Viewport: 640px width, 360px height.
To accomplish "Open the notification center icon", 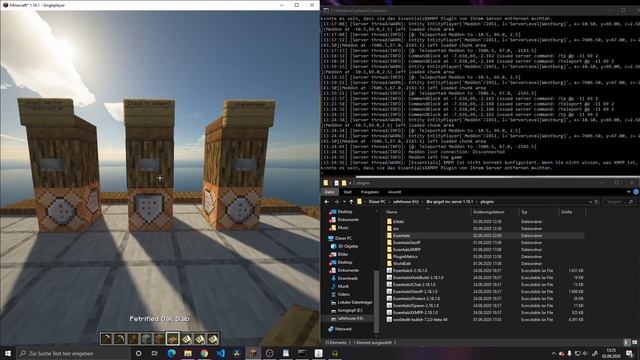I will pos(629,353).
